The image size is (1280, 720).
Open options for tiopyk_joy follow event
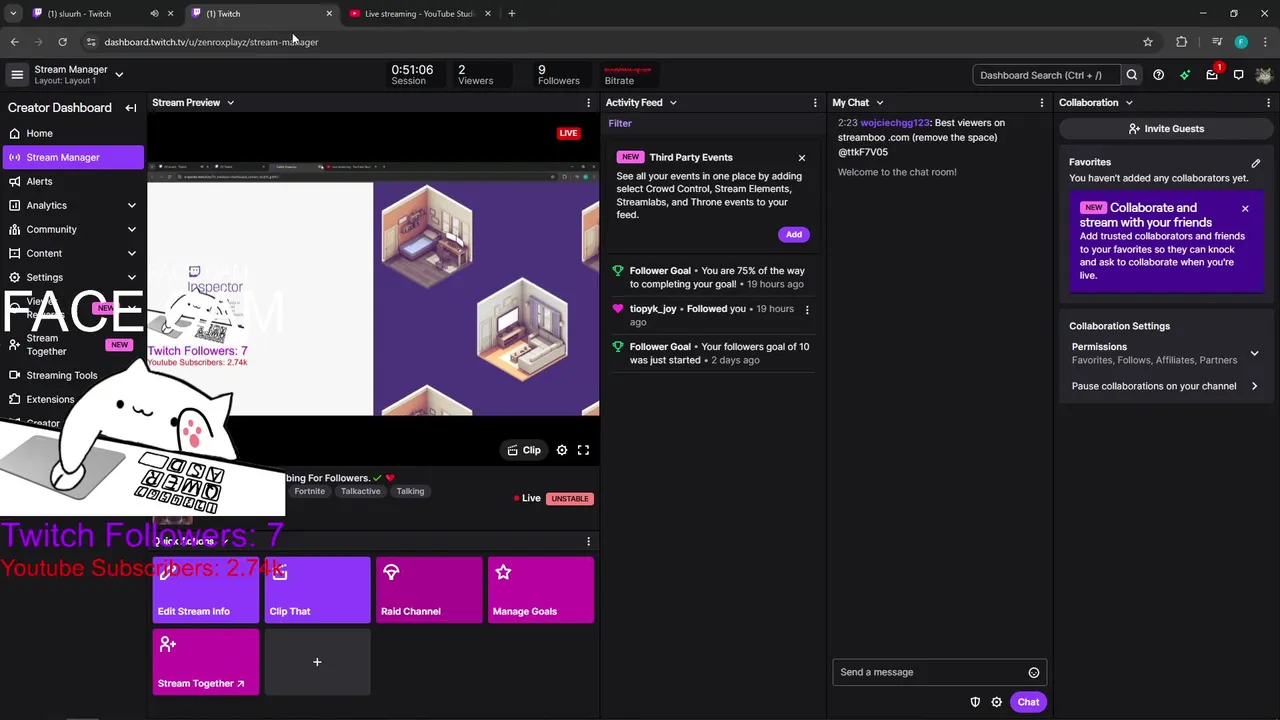[807, 310]
